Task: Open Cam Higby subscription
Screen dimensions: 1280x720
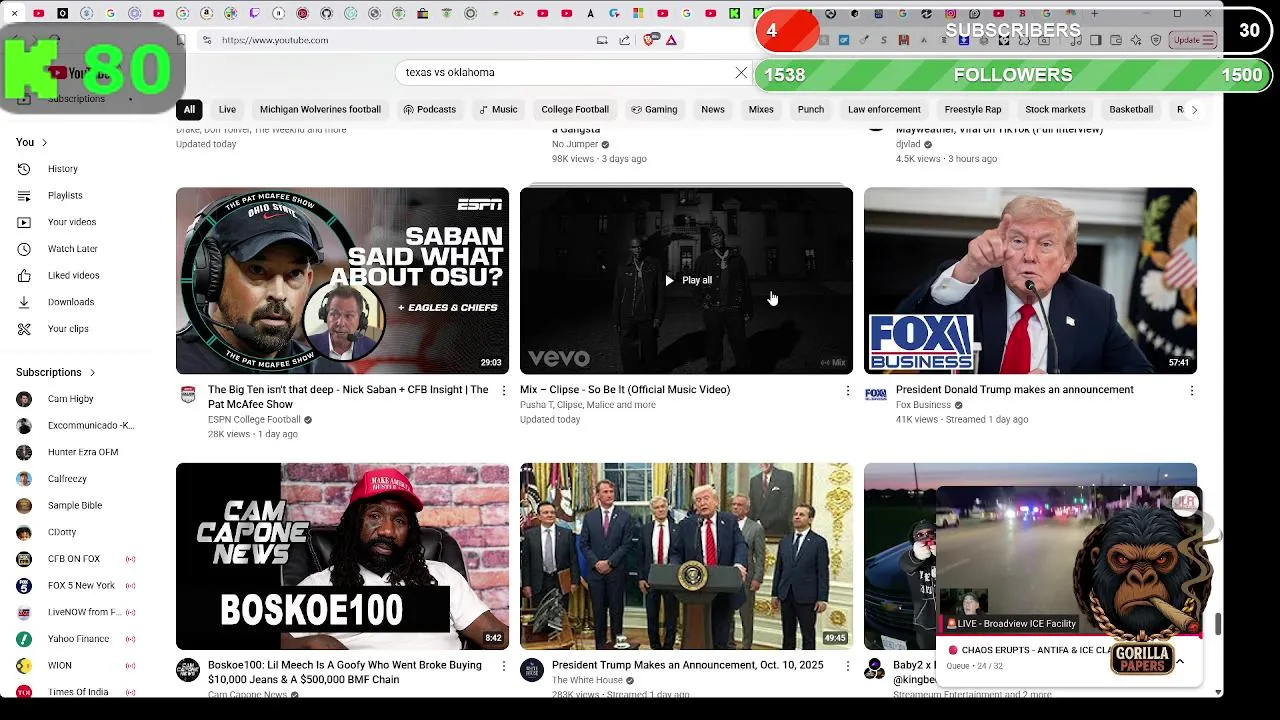Action: [70, 399]
